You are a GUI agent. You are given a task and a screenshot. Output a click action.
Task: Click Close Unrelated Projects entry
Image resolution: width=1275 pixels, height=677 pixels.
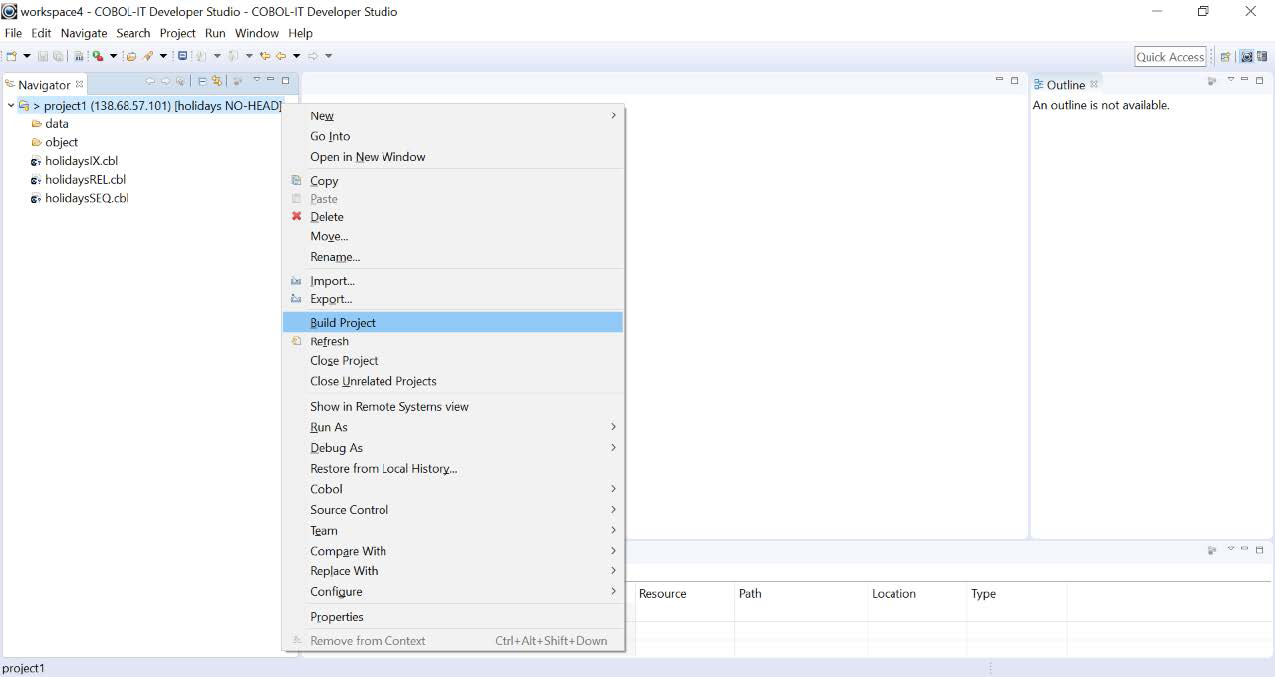tap(373, 381)
